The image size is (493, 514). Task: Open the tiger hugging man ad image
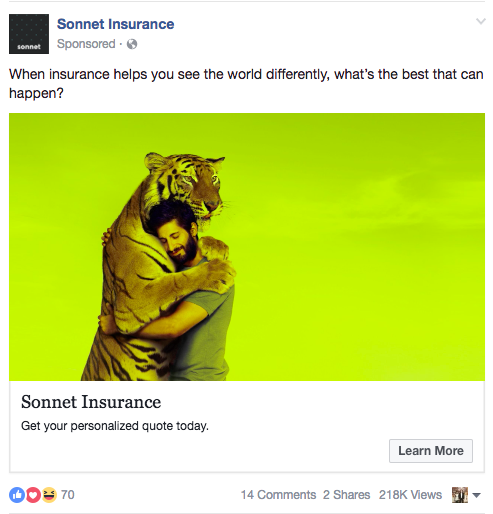click(x=247, y=247)
